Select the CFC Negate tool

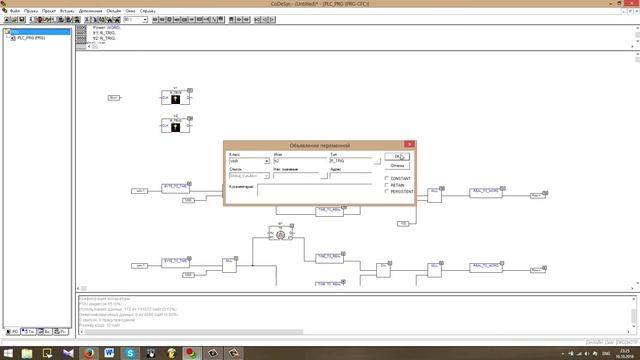pos(207,20)
